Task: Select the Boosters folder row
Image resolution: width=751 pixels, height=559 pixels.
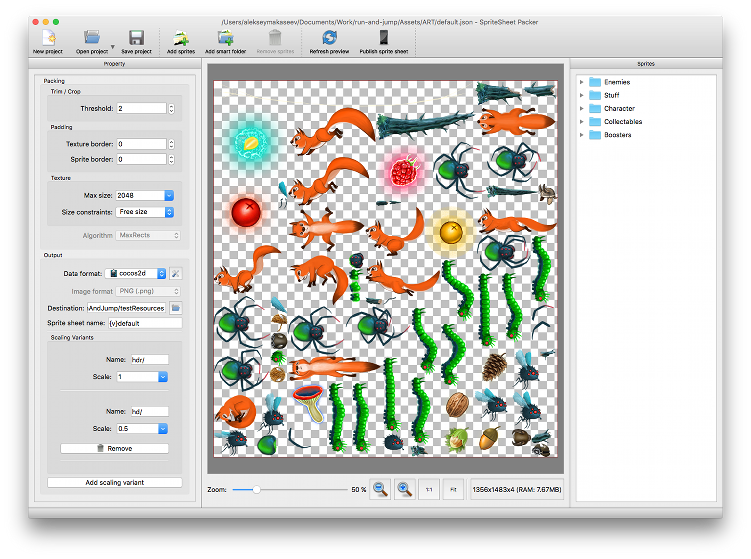Action: (646, 135)
